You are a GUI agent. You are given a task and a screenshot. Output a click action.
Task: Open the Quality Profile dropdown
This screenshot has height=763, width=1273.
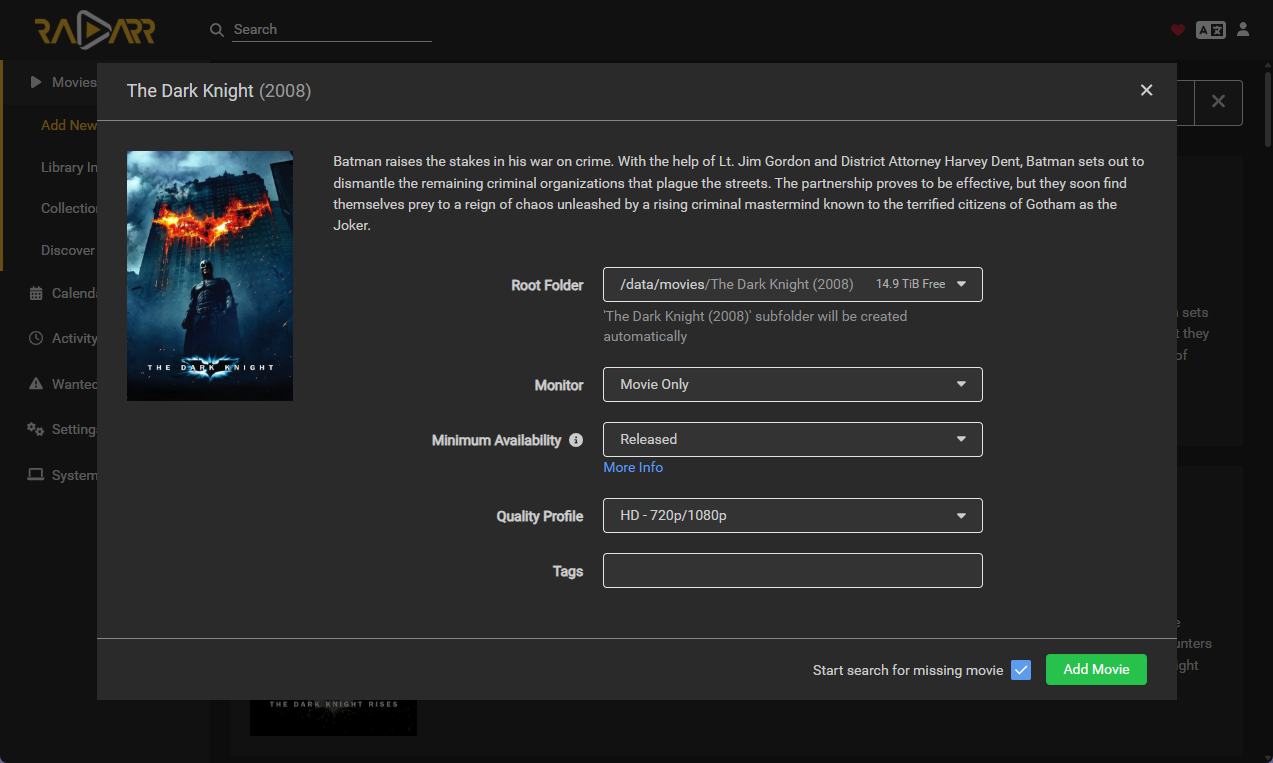click(x=793, y=516)
